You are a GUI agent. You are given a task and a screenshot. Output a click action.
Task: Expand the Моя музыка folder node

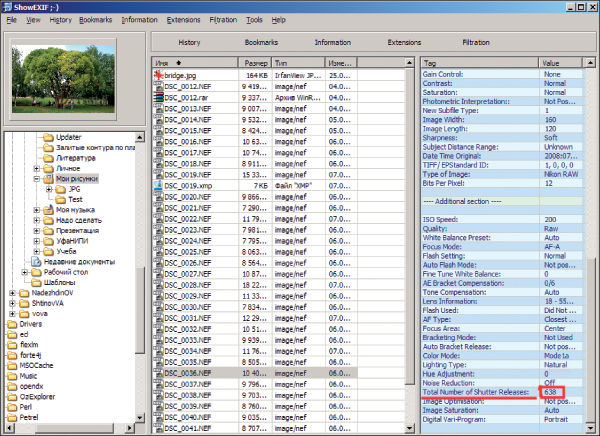click(x=35, y=211)
